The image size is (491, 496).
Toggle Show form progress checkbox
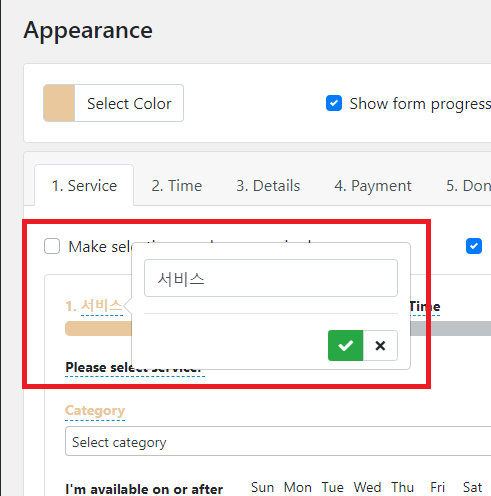coord(334,103)
